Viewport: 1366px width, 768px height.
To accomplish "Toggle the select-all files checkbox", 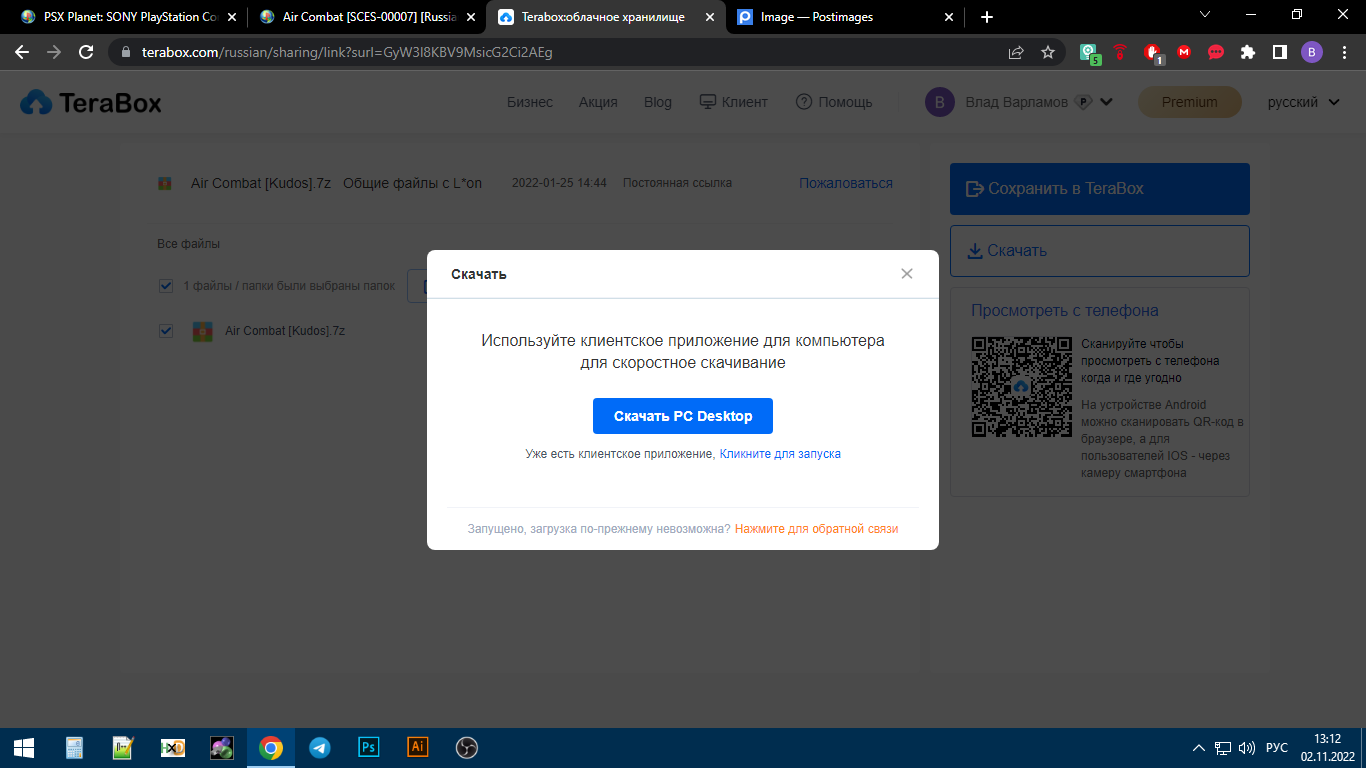I will (166, 286).
